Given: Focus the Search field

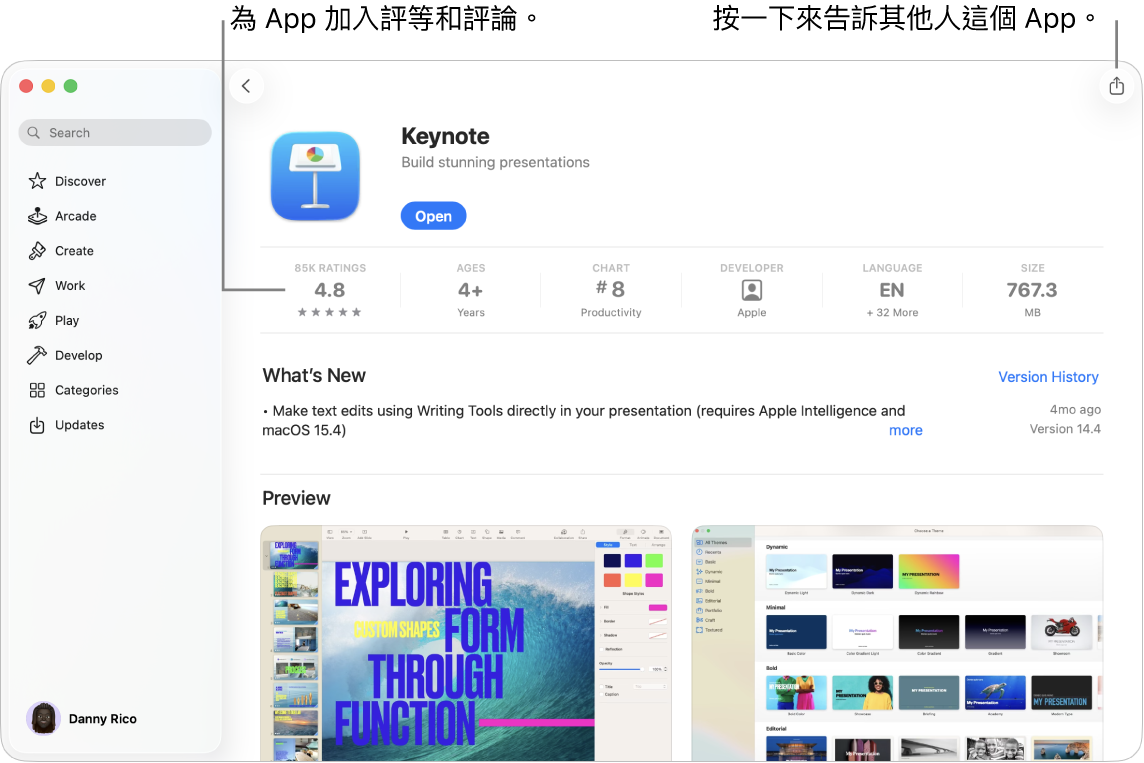Looking at the screenshot, I should (x=115, y=133).
